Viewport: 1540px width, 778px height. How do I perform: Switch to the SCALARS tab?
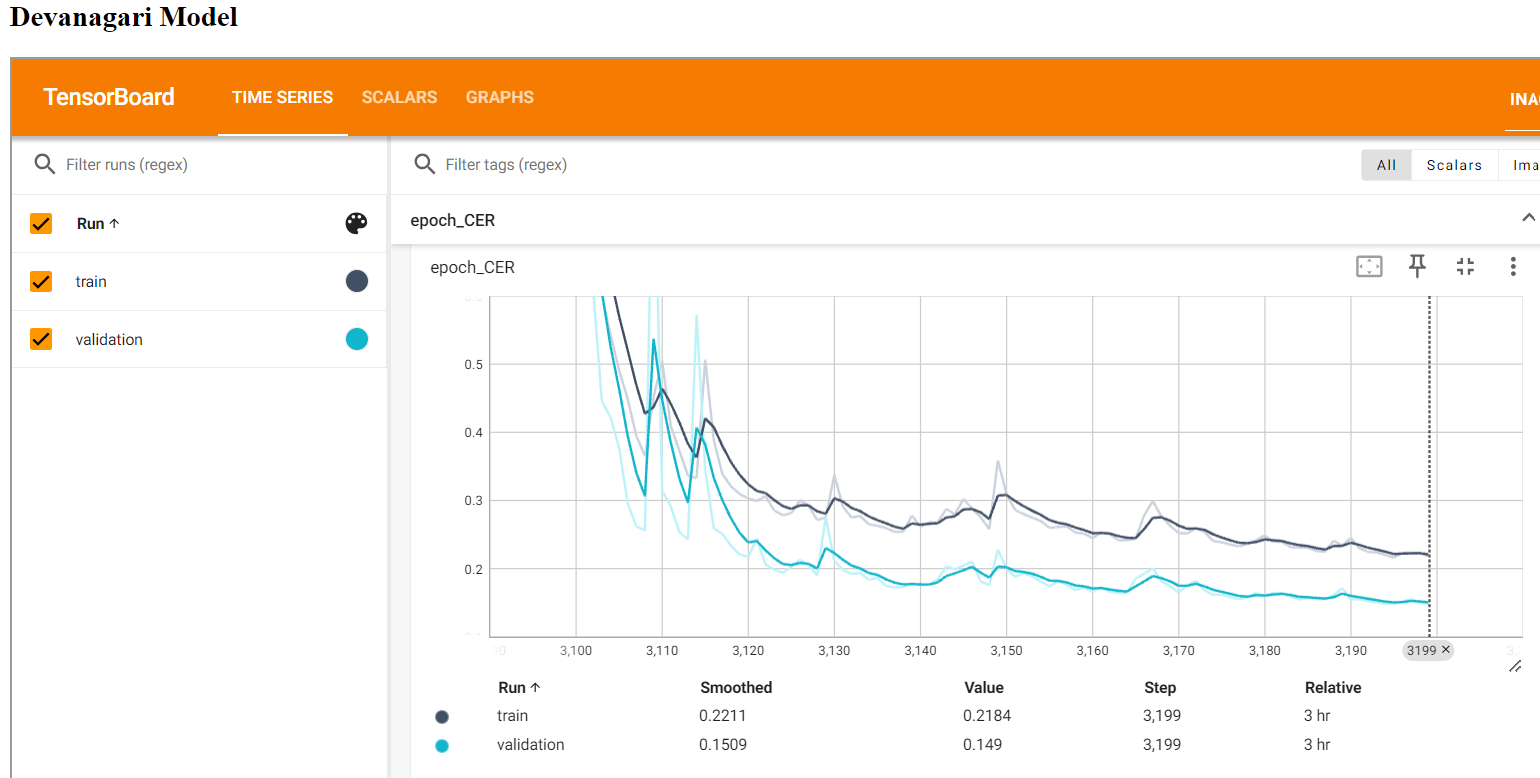[x=399, y=97]
